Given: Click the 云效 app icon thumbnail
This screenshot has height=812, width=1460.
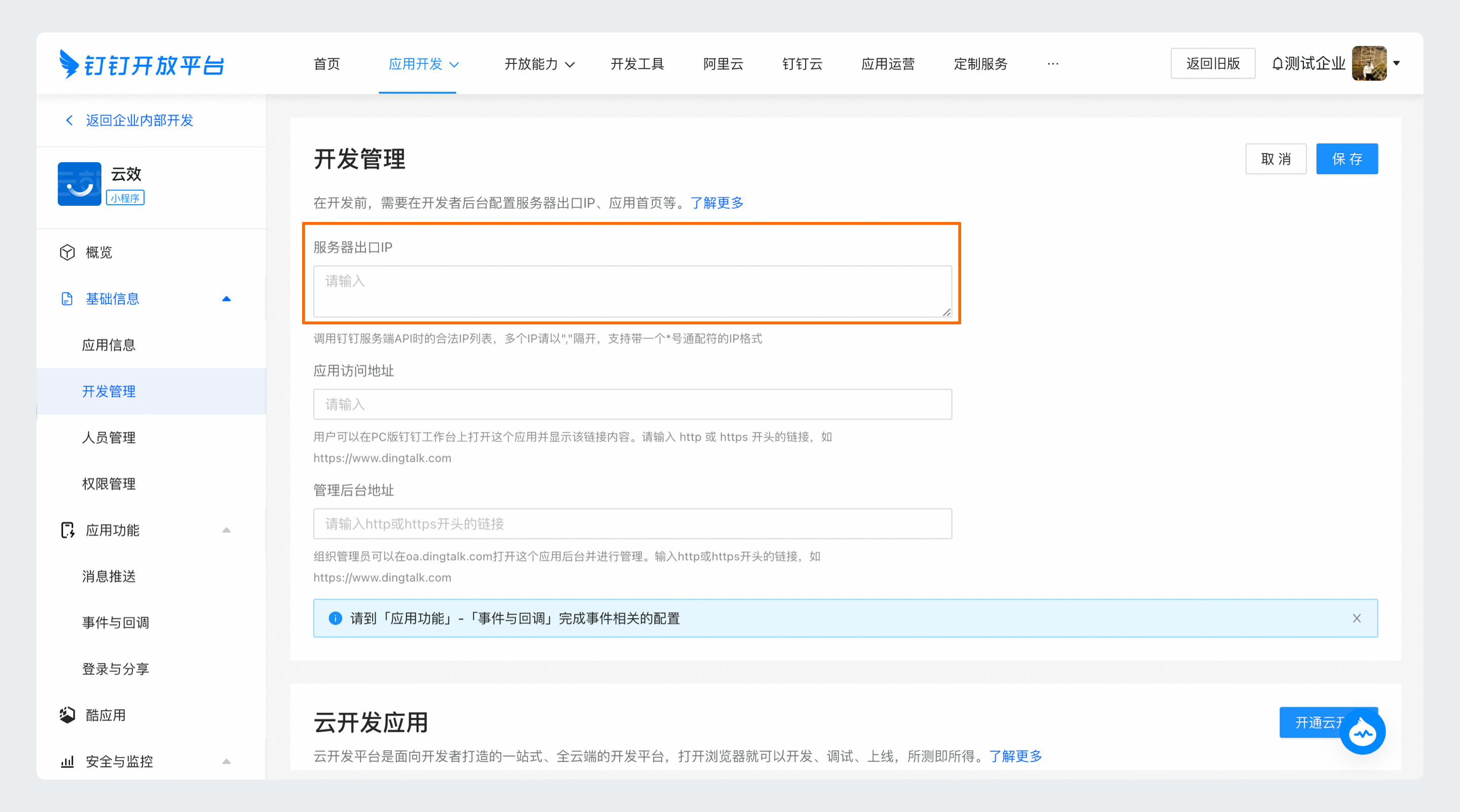Looking at the screenshot, I should tap(80, 183).
